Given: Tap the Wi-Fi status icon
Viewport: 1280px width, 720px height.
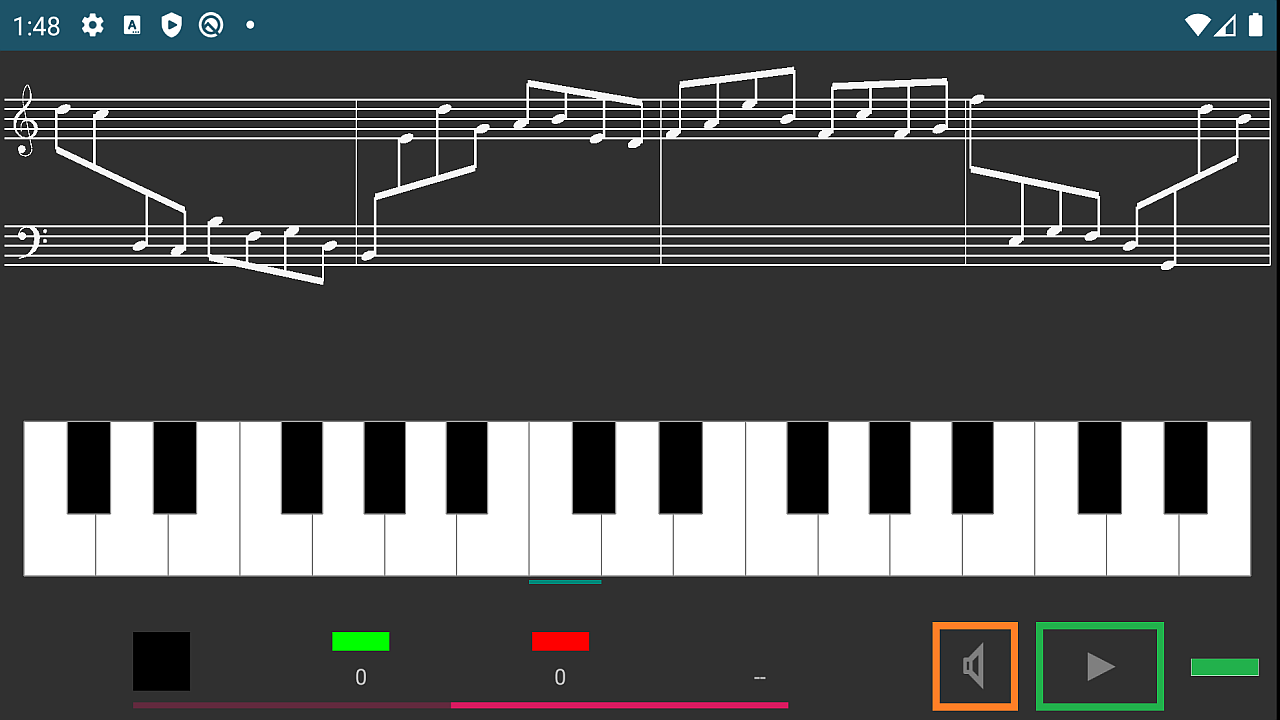Looking at the screenshot, I should coord(1197,25).
